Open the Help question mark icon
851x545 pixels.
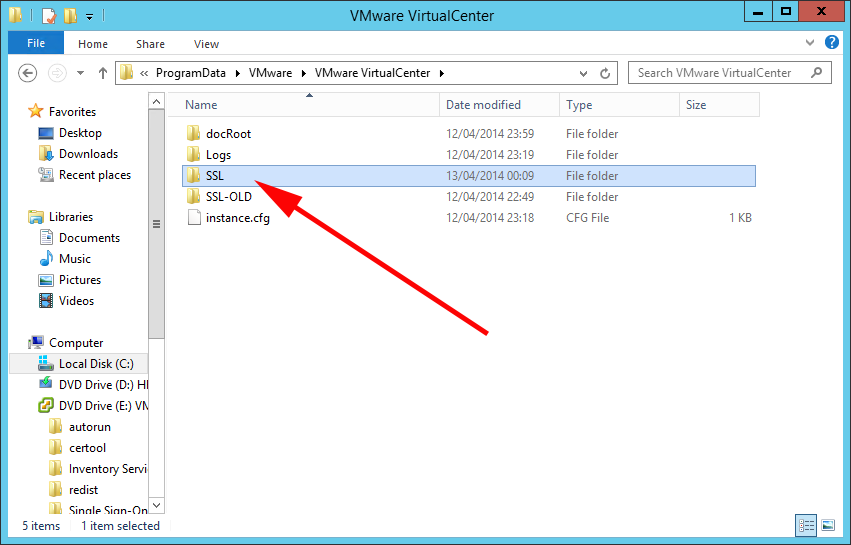831,42
